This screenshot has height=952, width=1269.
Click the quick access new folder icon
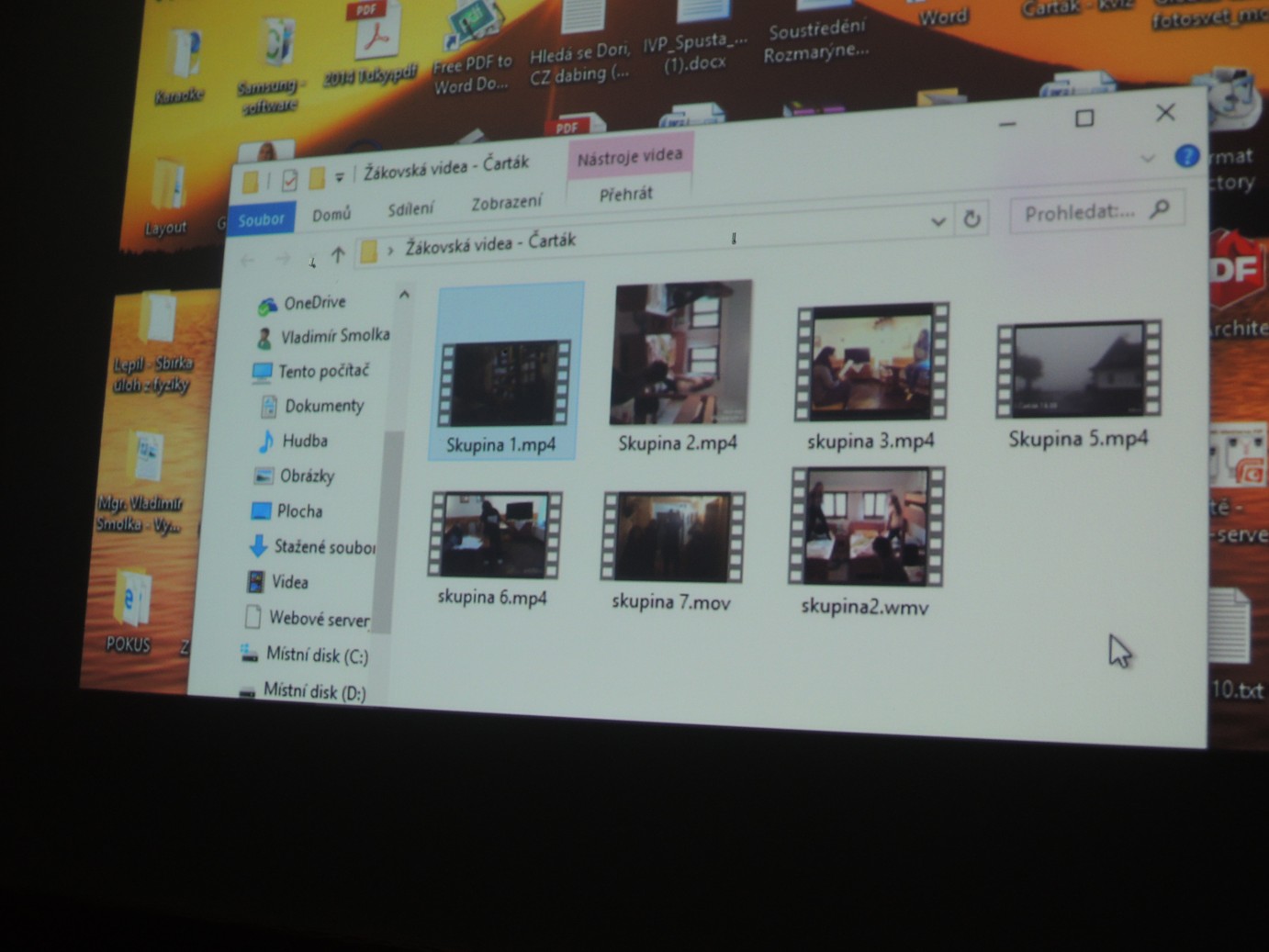tap(317, 178)
